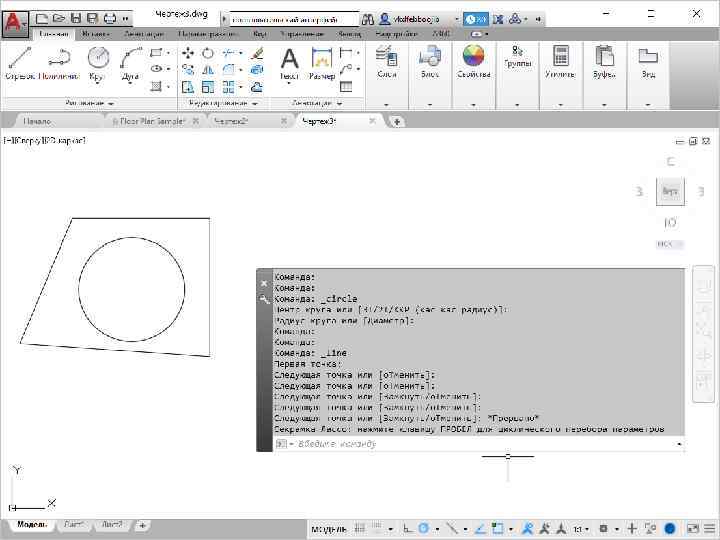720x540 pixels.
Task: Open the AutoCAD application menu button
Action: click(x=15, y=23)
